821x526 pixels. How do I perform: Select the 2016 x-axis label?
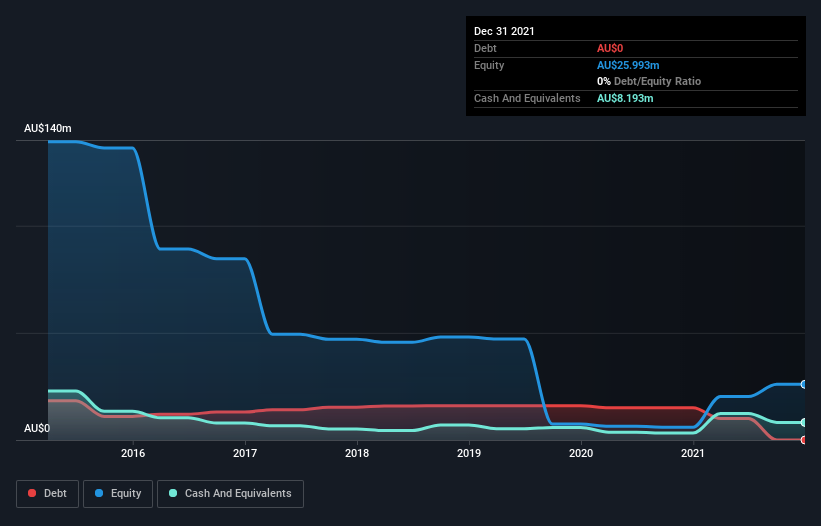tap(133, 453)
